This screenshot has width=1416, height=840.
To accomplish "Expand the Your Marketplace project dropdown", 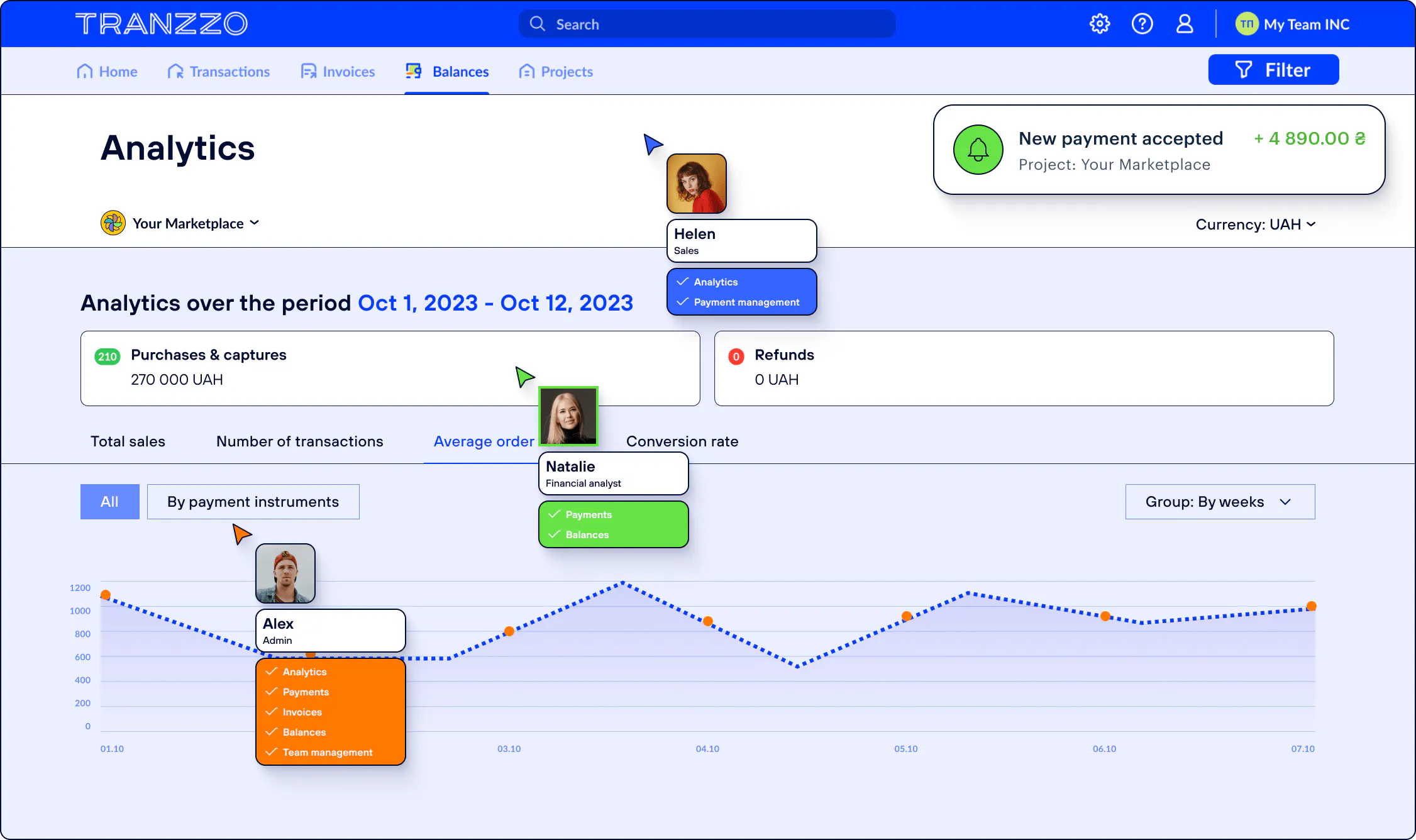I will pos(254,223).
